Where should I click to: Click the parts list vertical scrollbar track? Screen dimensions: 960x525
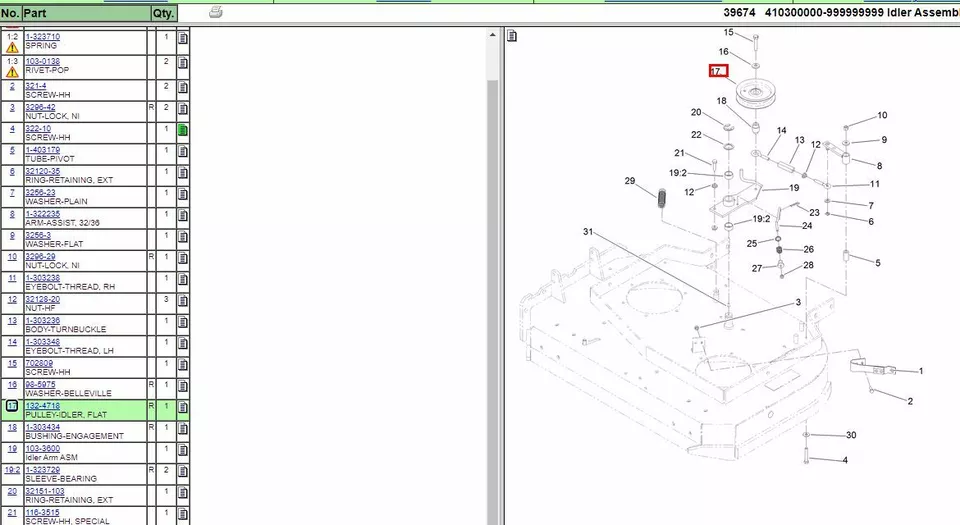pos(491,300)
